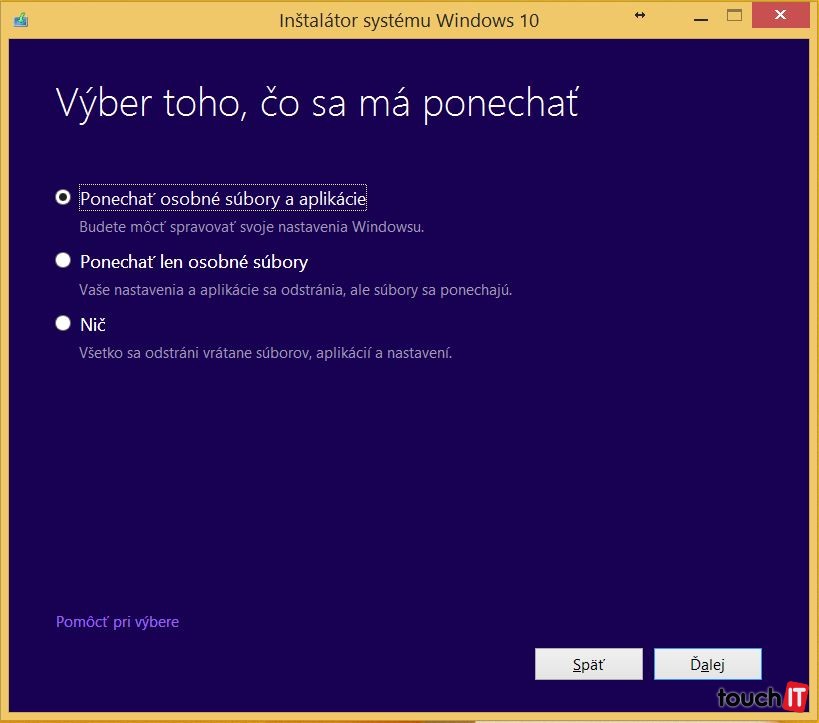
Task: Click the 'Všetko sa odstráni' description text
Action: point(265,352)
